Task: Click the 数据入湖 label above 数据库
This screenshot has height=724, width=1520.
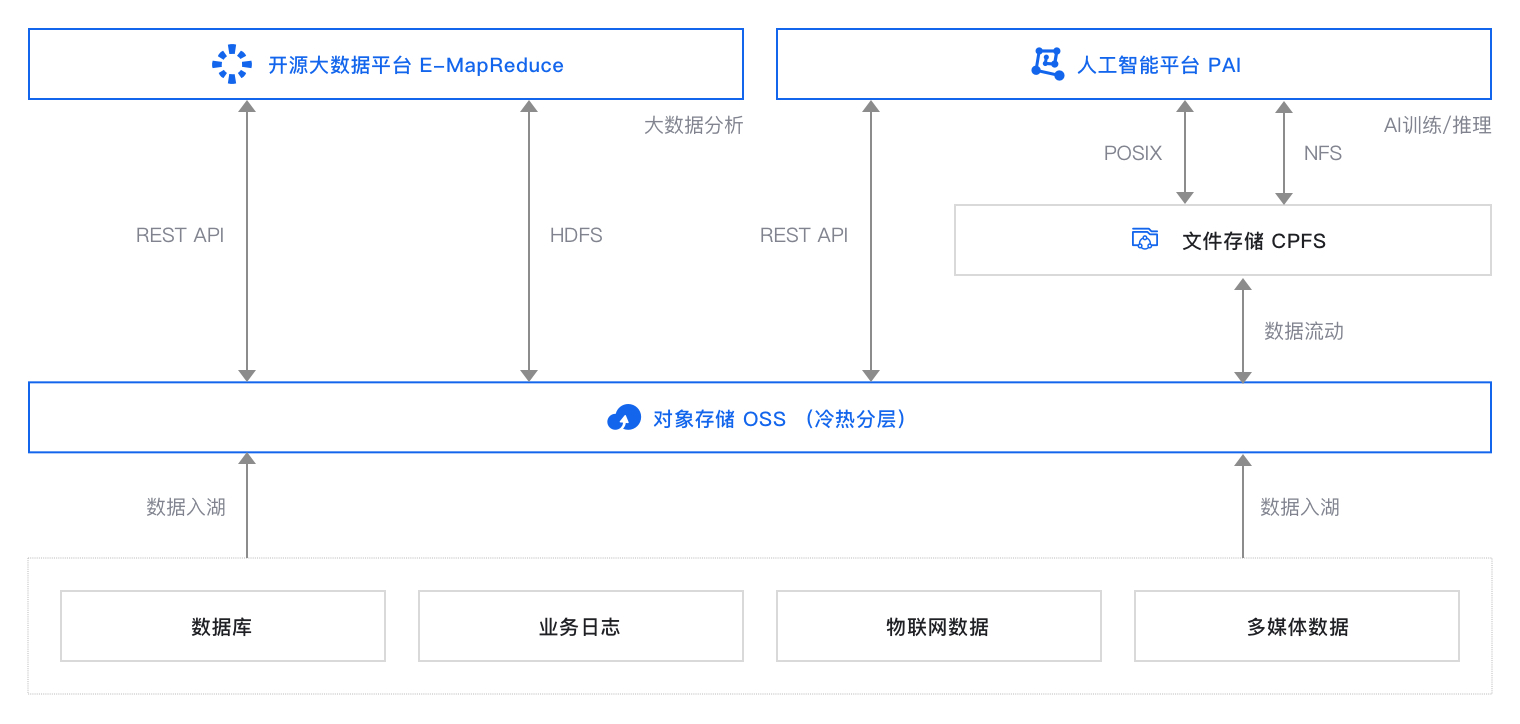Action: tap(186, 507)
